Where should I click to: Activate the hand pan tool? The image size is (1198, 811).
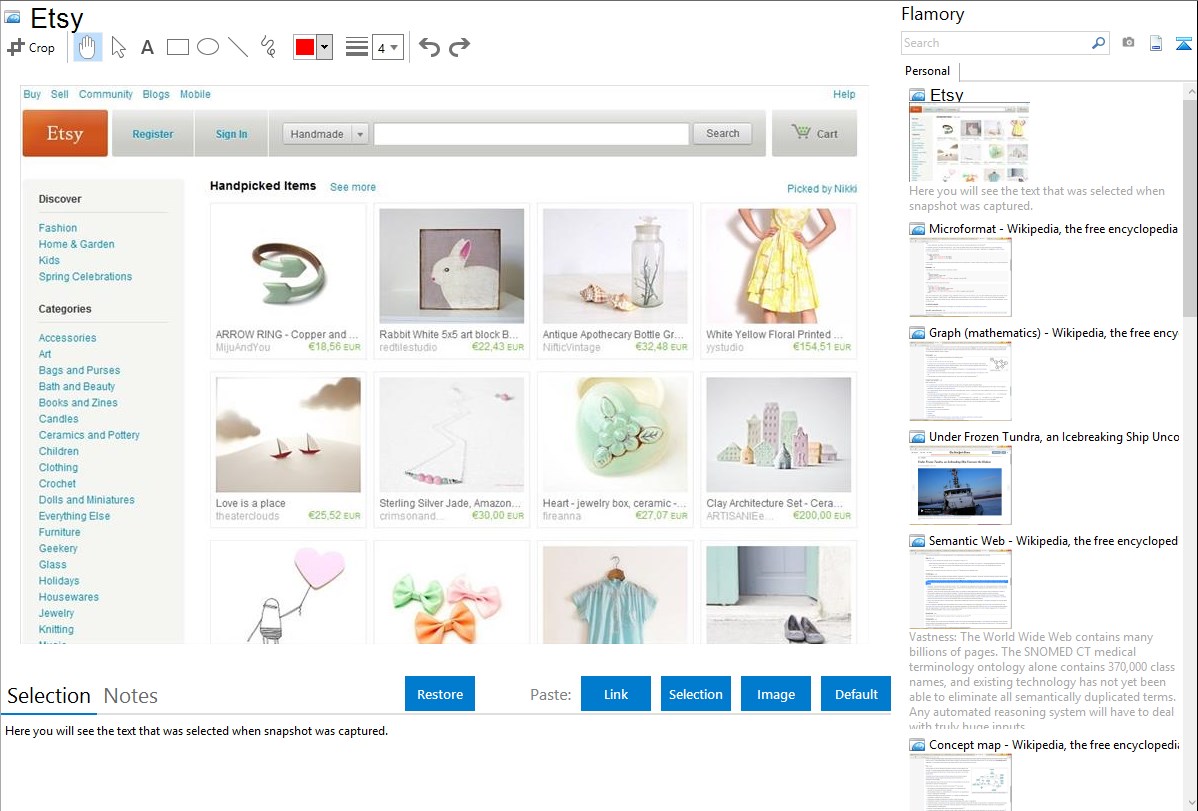(87, 47)
